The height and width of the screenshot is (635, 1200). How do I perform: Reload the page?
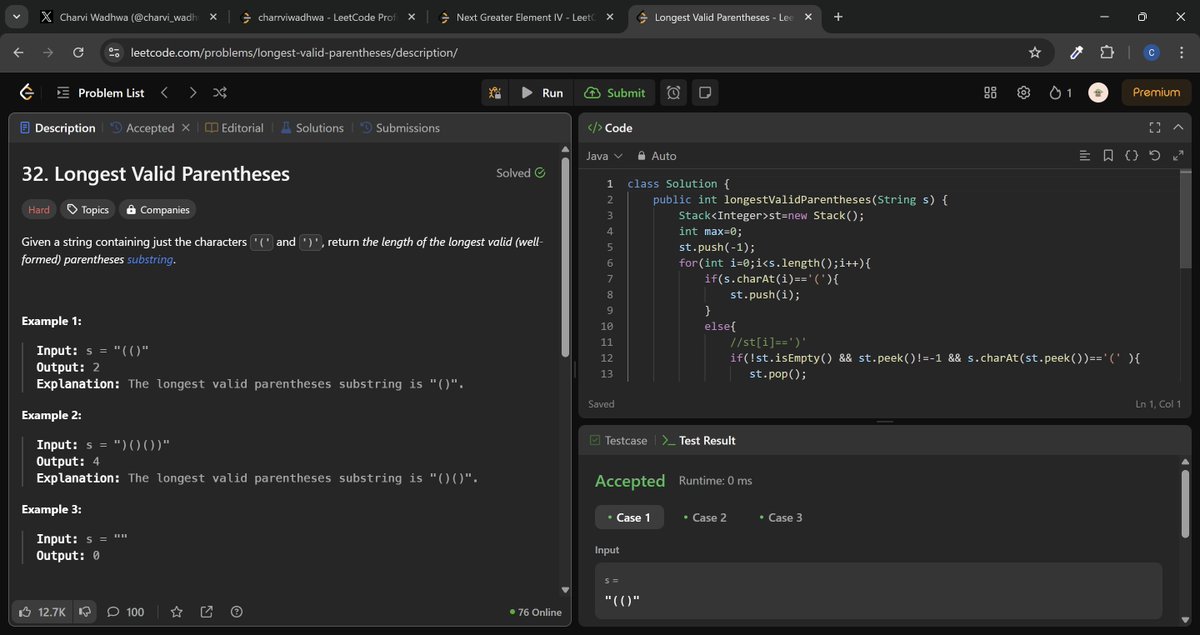[x=78, y=52]
